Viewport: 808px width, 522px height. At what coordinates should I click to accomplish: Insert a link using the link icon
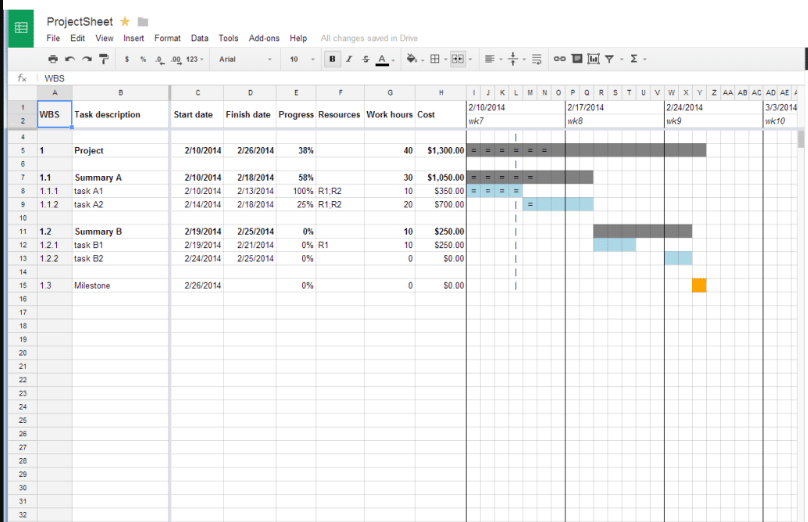(x=560, y=59)
